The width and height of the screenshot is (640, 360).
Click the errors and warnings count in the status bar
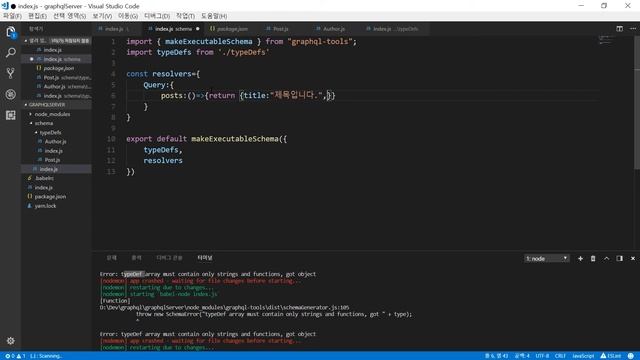pyautogui.click(x=15, y=356)
